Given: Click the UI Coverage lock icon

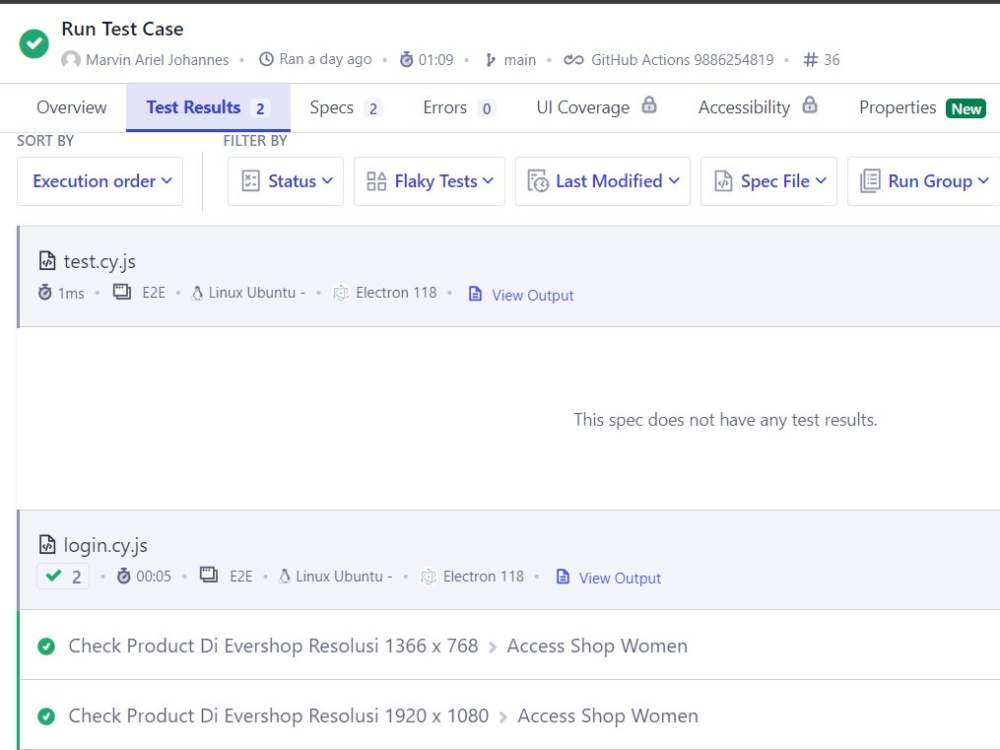Looking at the screenshot, I should tap(649, 106).
